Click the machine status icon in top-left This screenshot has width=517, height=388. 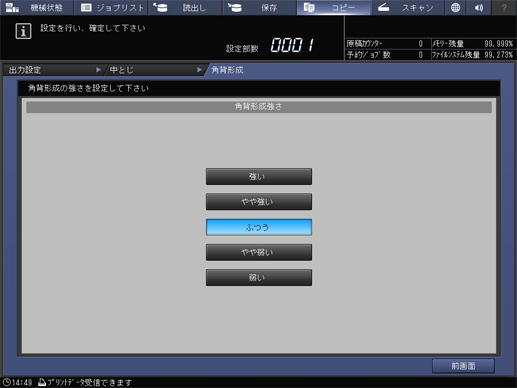pyautogui.click(x=12, y=7)
